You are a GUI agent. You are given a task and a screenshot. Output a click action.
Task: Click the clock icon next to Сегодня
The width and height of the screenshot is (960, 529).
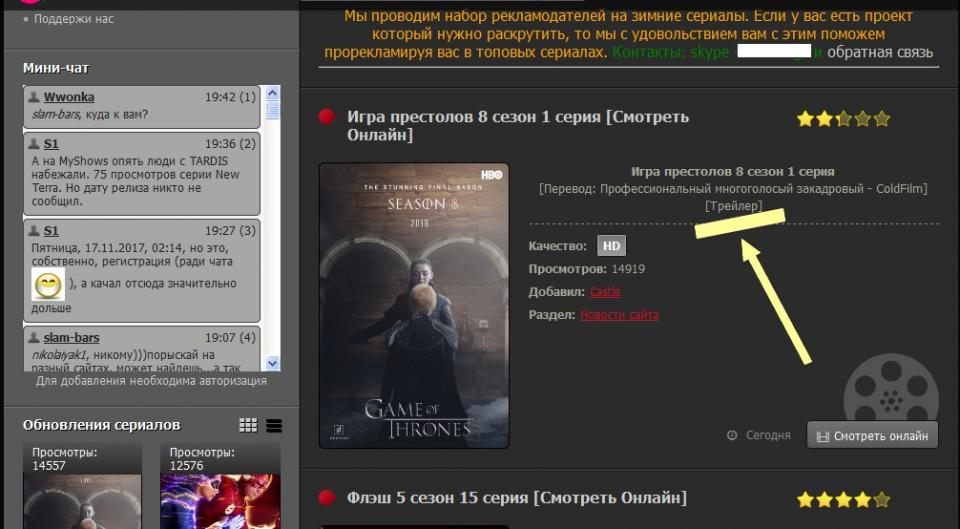(732, 436)
